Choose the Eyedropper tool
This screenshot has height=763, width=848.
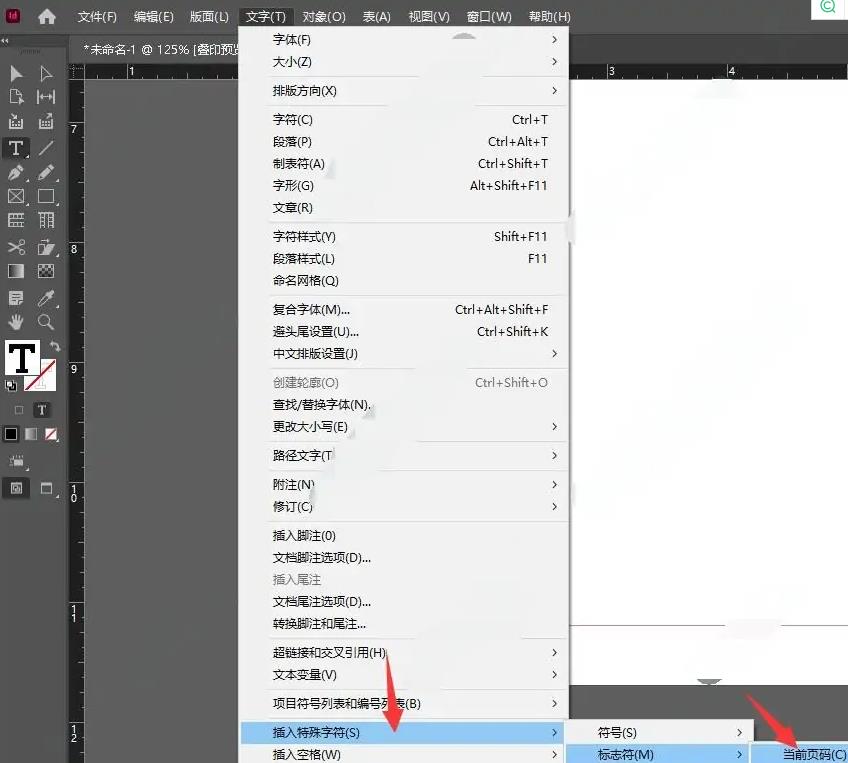46,298
